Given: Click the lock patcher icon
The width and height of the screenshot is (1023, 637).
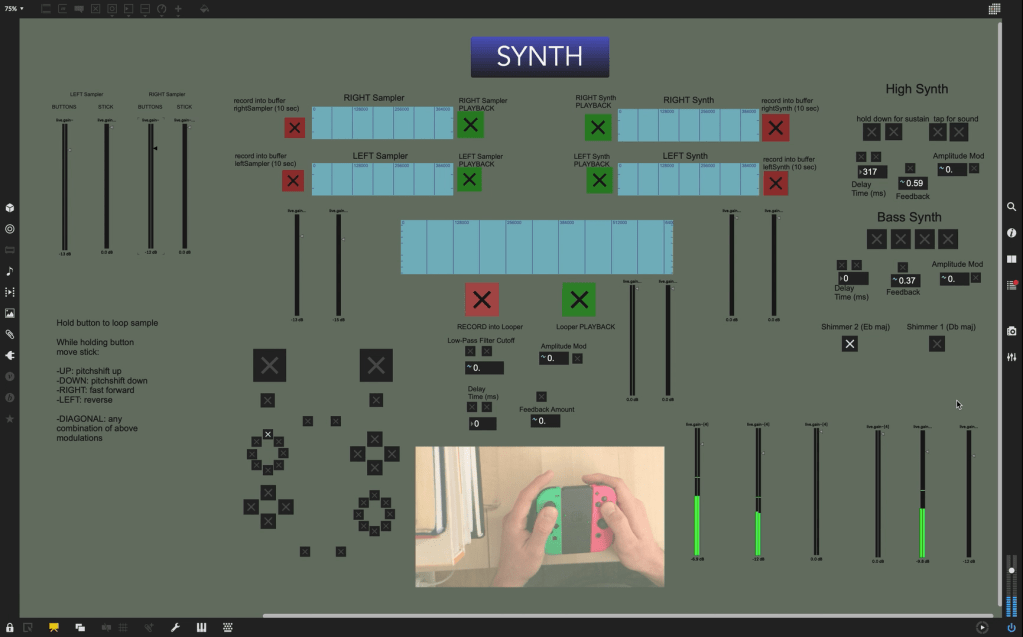Looking at the screenshot, I should coord(10,627).
